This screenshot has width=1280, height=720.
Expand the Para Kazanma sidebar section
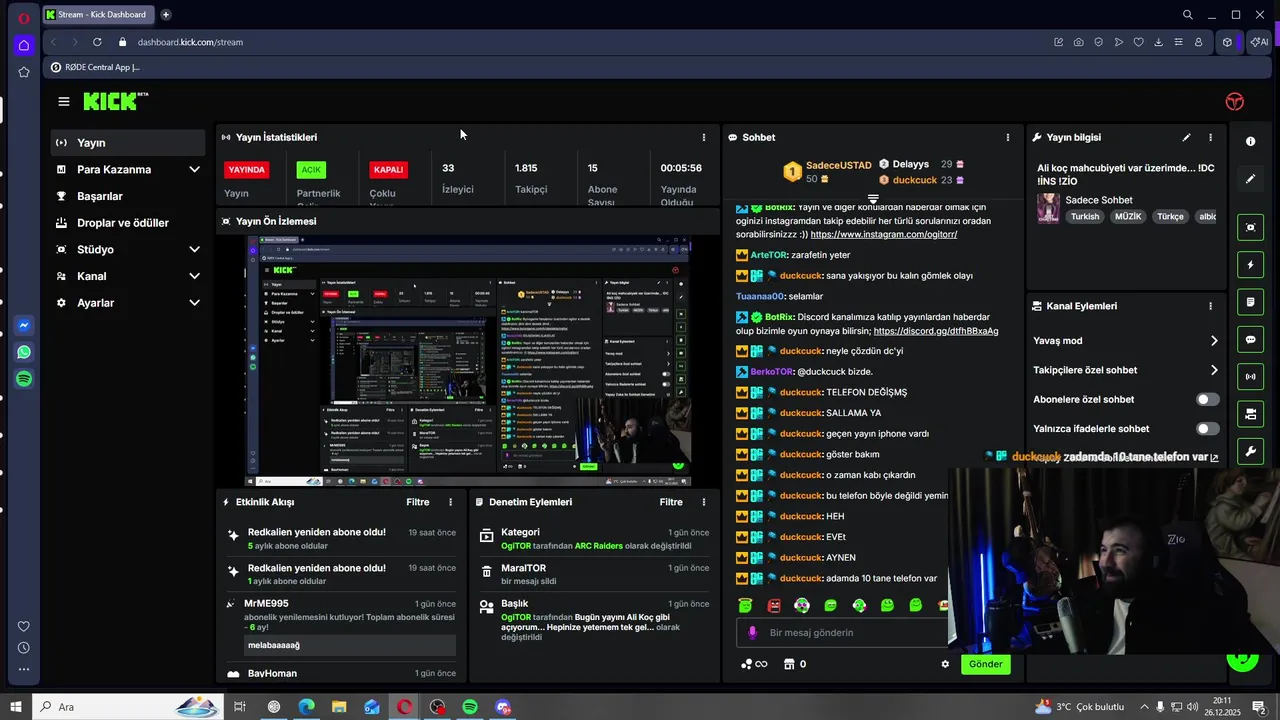[x=194, y=169]
